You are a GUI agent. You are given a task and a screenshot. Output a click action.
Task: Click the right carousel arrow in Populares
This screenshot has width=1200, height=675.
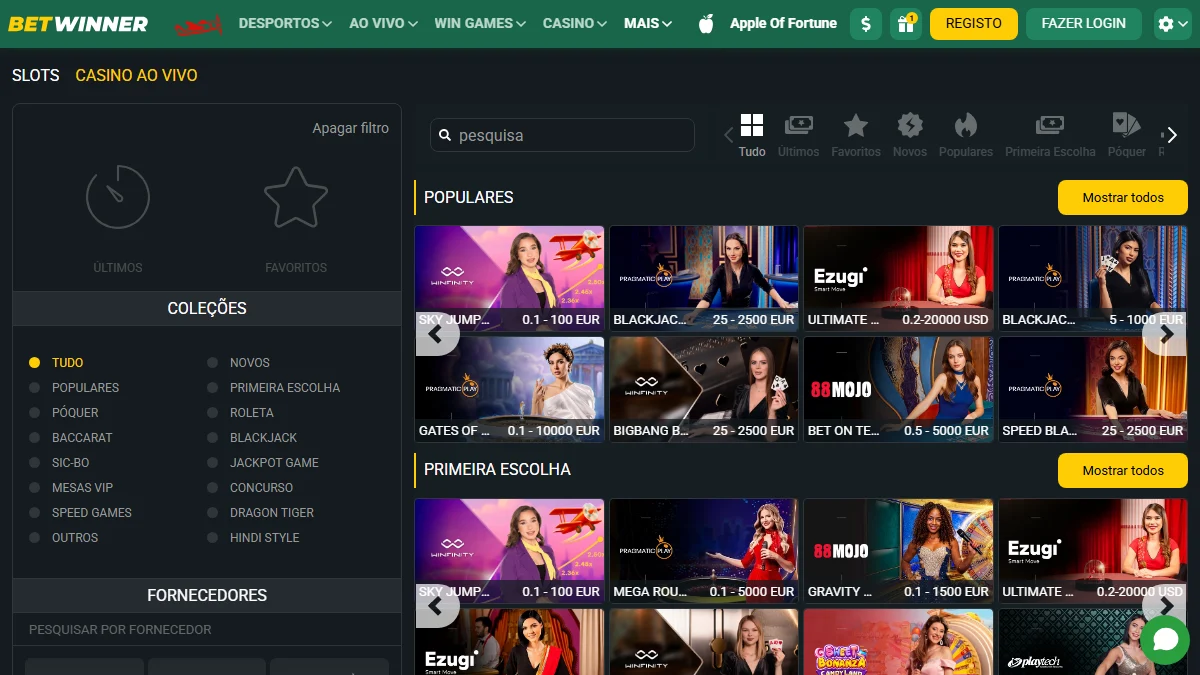click(1165, 334)
